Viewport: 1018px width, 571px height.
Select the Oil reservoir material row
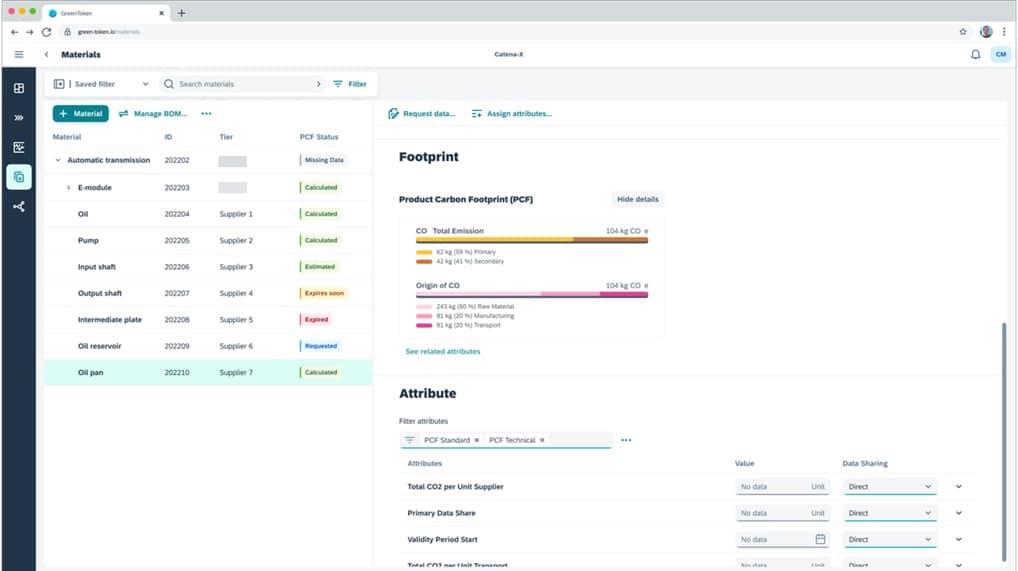pyautogui.click(x=99, y=346)
